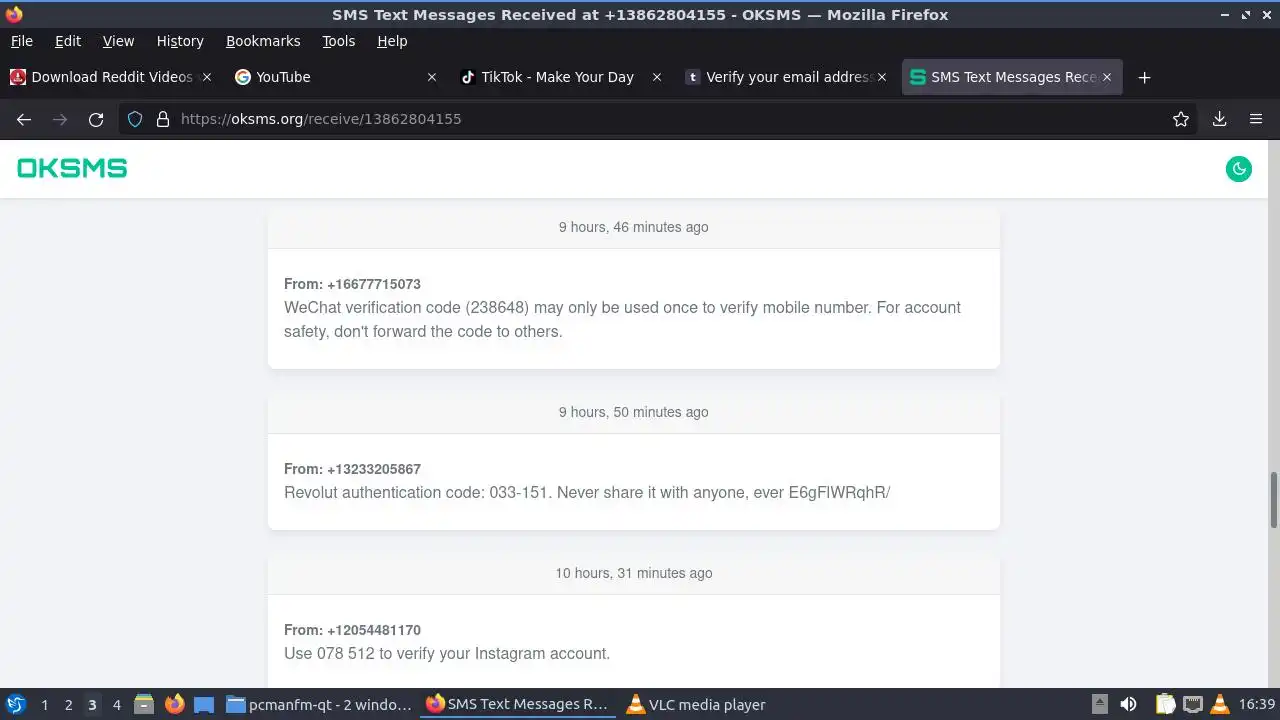Click the '9 hours, 50 minutes ago' timestamp

tap(634, 412)
